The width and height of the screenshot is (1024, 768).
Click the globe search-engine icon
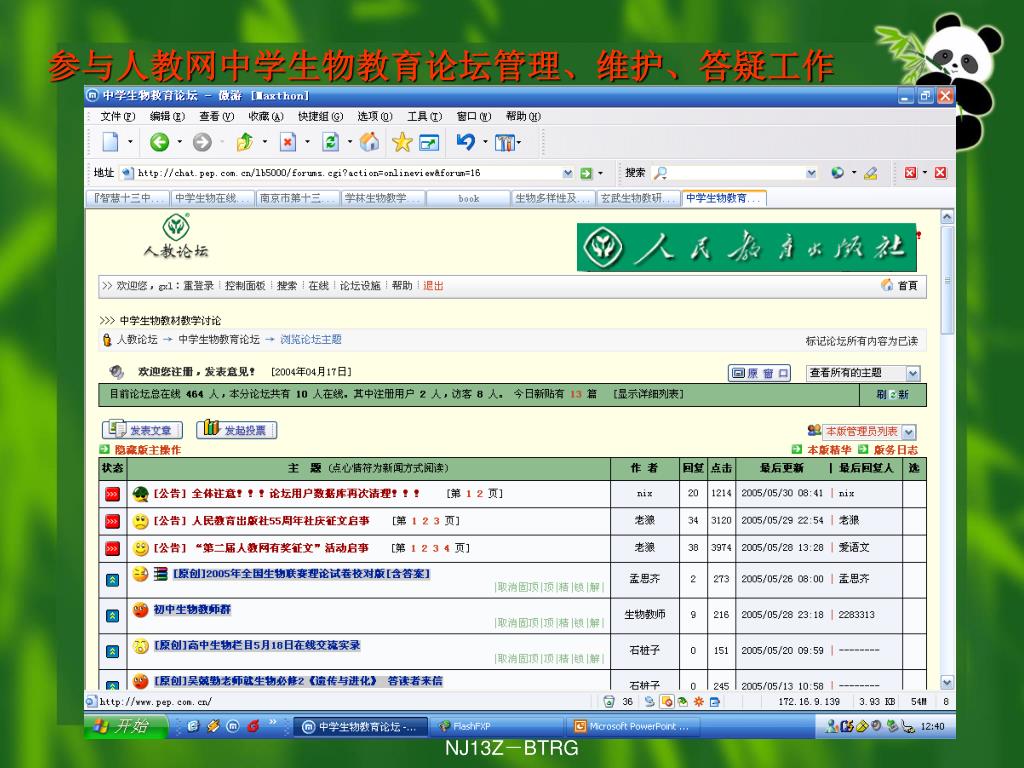pos(837,173)
